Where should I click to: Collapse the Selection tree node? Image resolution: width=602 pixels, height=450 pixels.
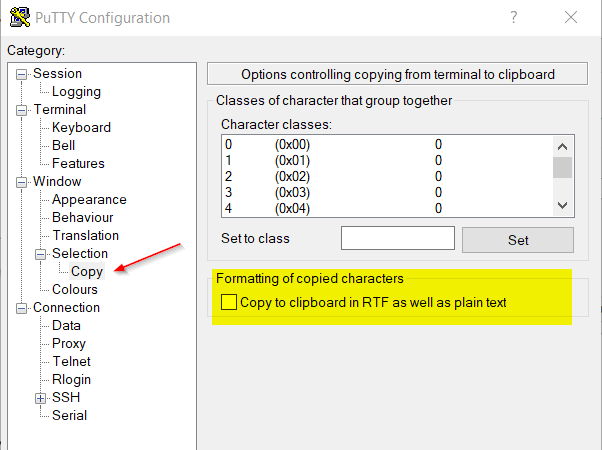[x=40, y=254]
